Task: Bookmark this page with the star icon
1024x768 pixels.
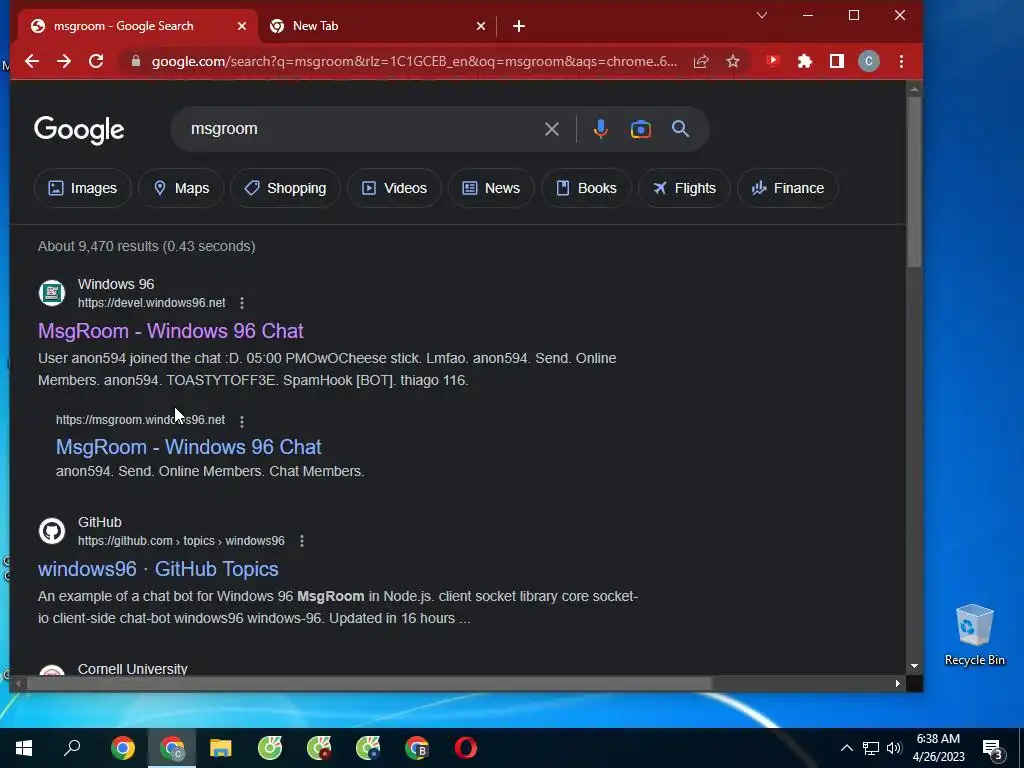Action: (x=733, y=61)
